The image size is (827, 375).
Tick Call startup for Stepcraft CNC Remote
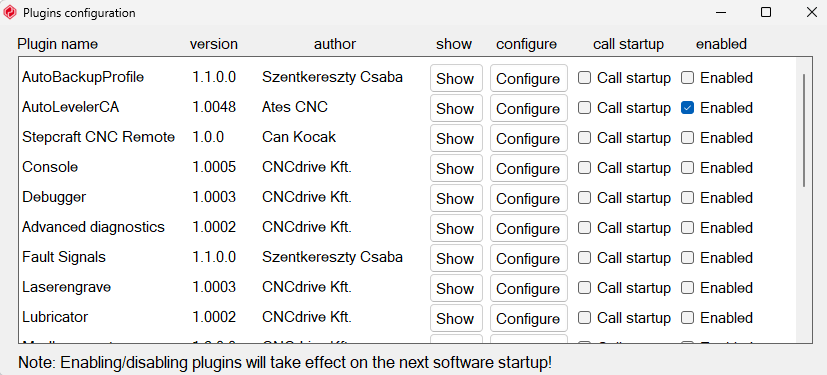584,138
